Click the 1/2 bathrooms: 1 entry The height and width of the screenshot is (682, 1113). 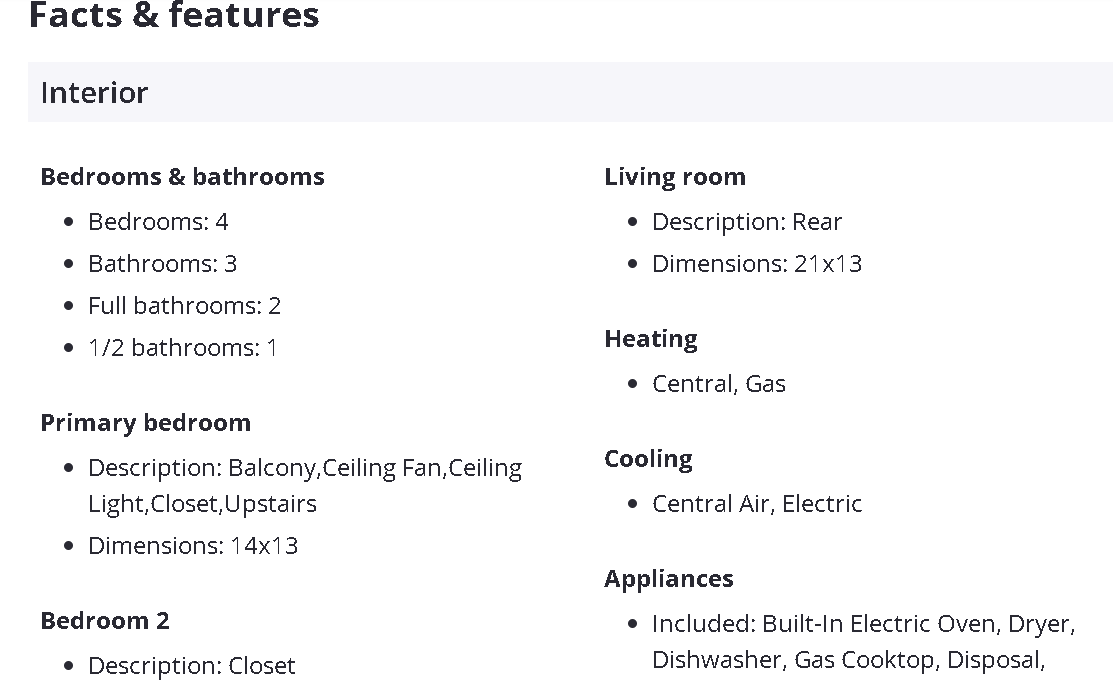click(182, 348)
